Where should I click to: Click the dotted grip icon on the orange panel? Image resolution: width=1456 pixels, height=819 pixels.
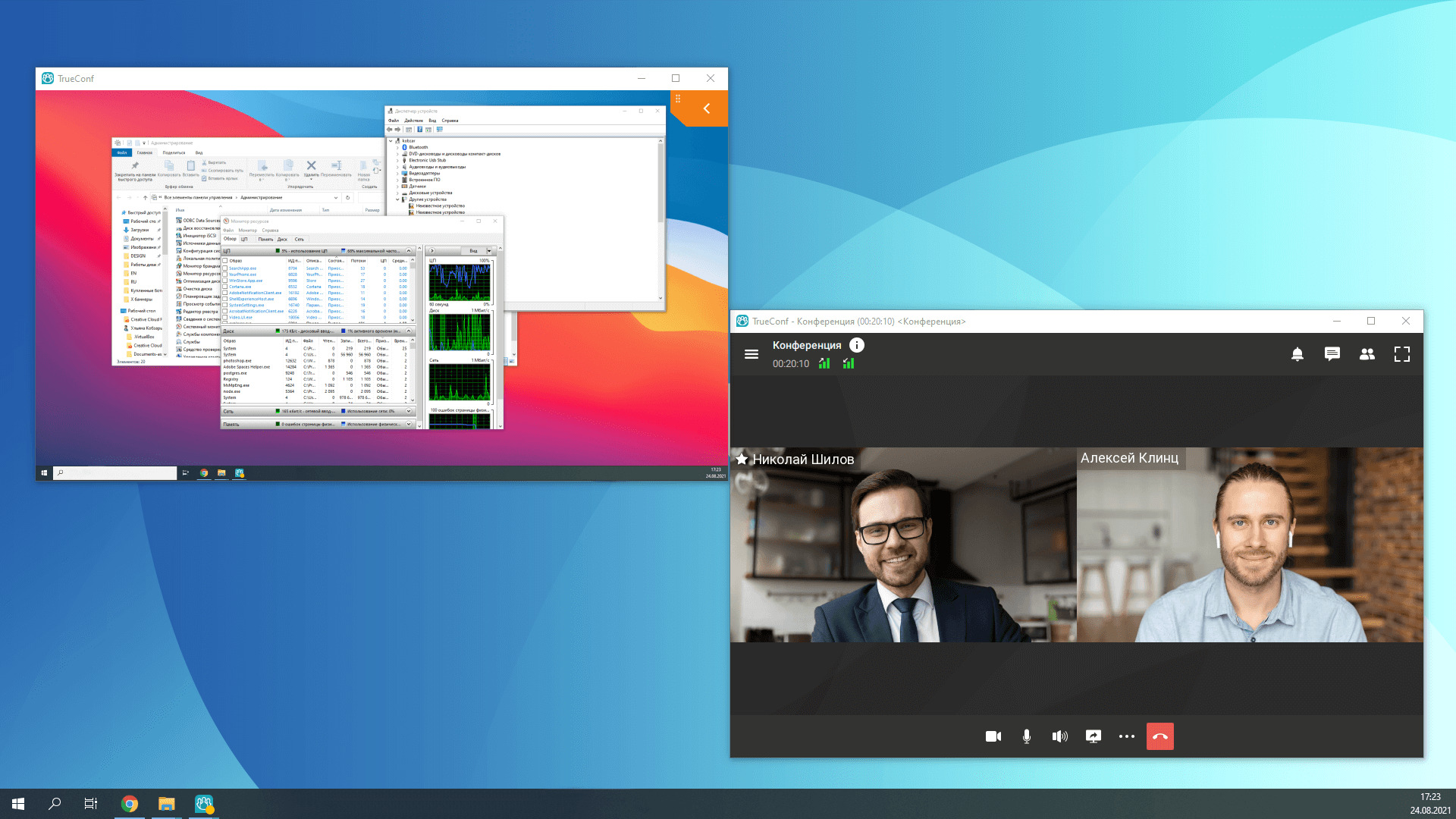678,99
